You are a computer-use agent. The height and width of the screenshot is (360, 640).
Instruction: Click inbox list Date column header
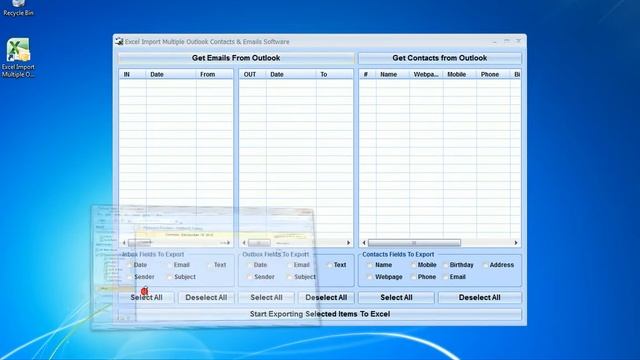point(171,74)
